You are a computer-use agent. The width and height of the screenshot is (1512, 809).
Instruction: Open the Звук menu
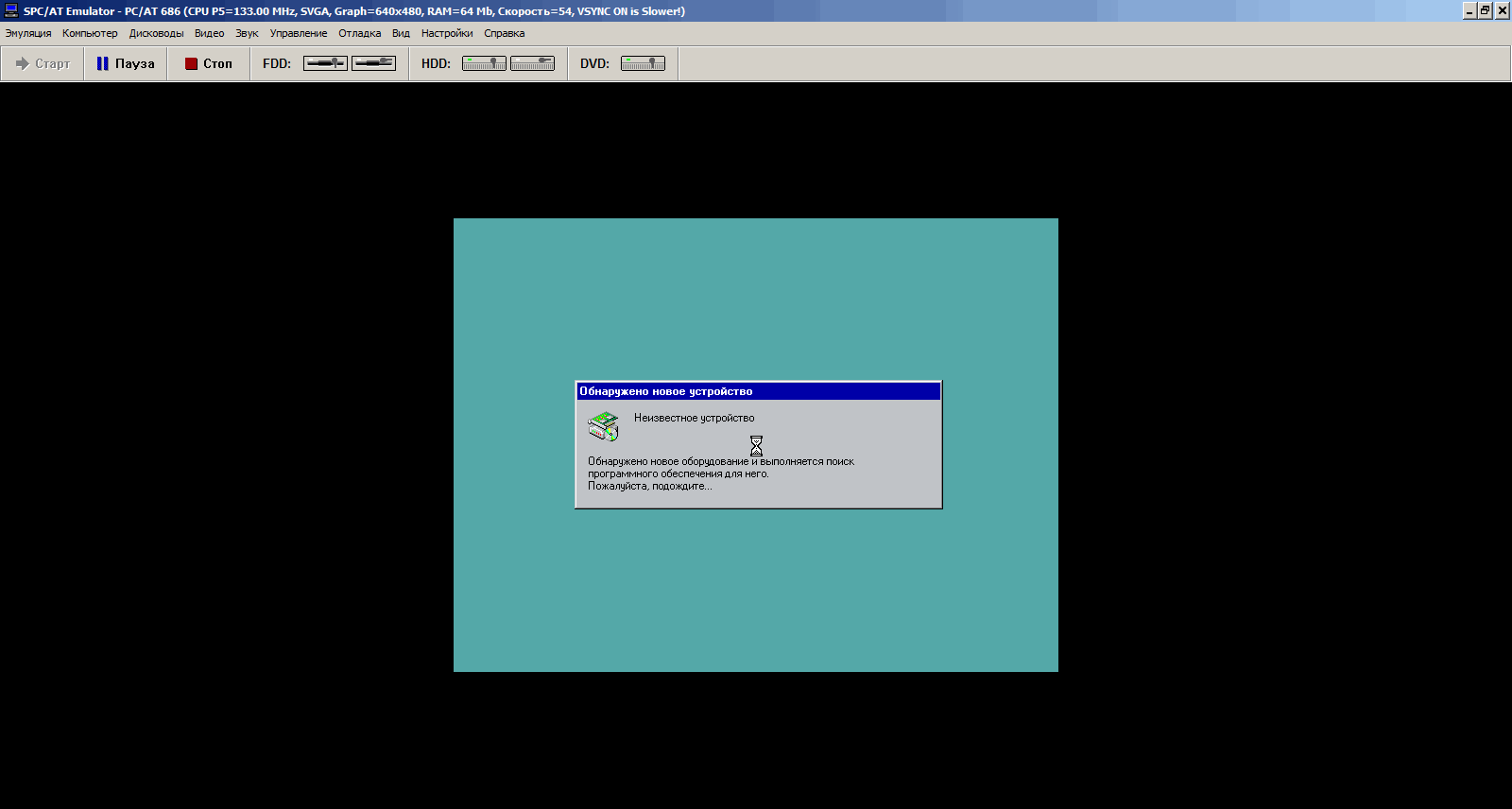(x=247, y=33)
